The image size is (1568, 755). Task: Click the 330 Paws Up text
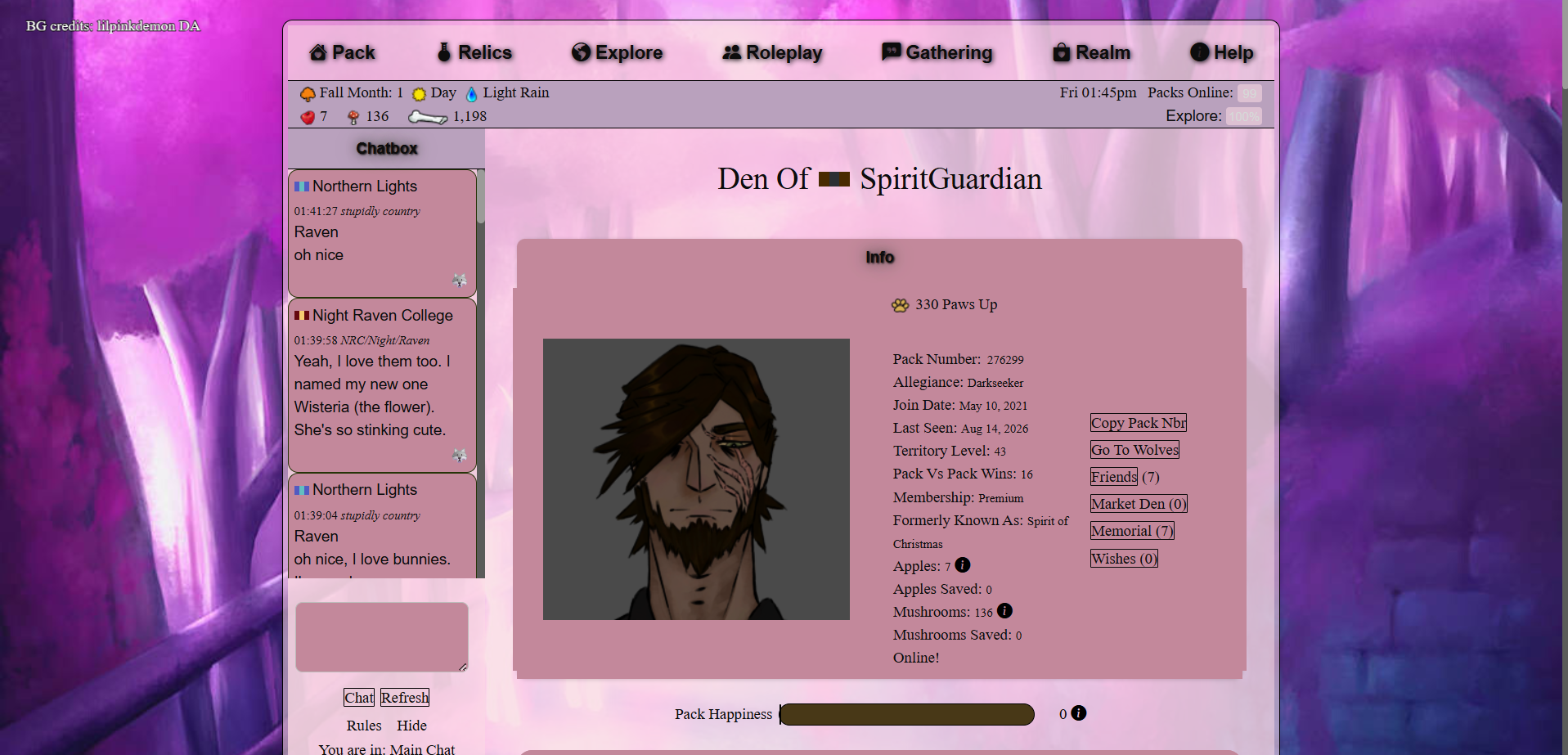pos(956,304)
